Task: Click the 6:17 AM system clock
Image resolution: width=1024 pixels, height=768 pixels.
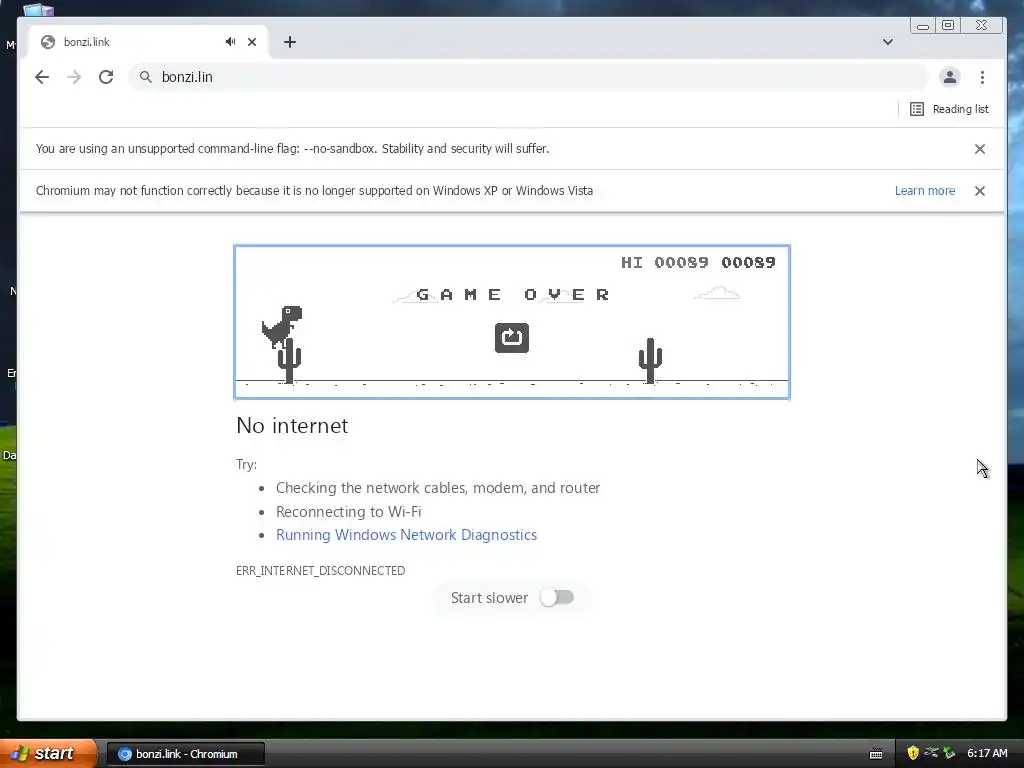Action: pyautogui.click(x=987, y=753)
